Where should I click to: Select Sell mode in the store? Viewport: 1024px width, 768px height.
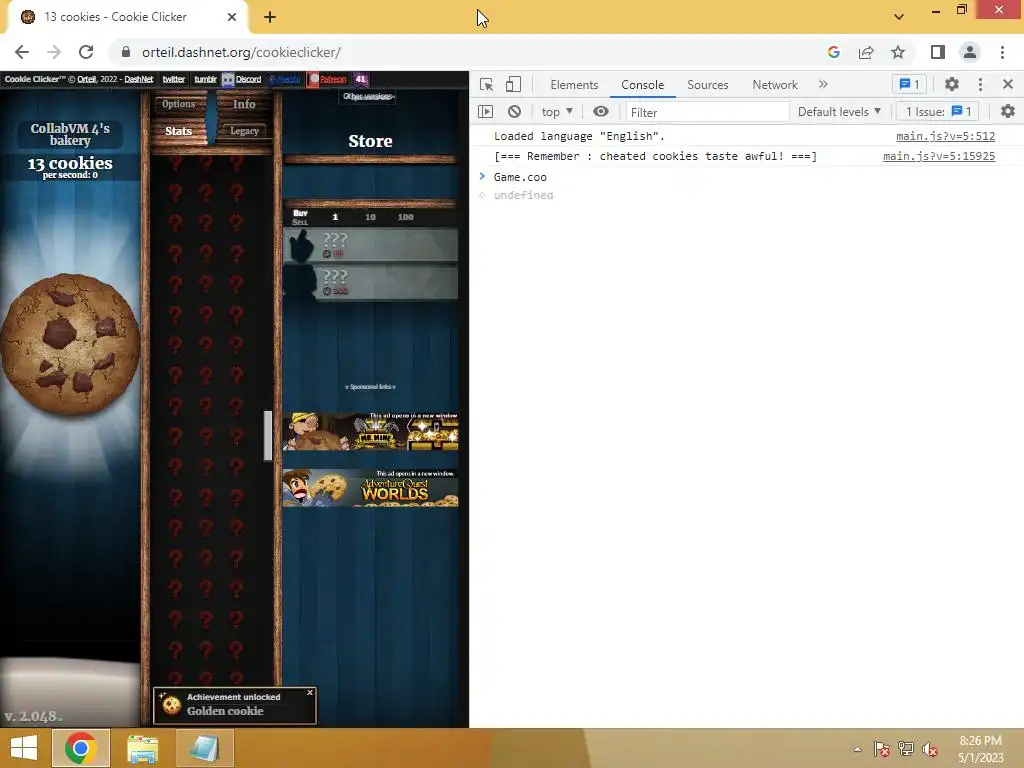point(300,222)
